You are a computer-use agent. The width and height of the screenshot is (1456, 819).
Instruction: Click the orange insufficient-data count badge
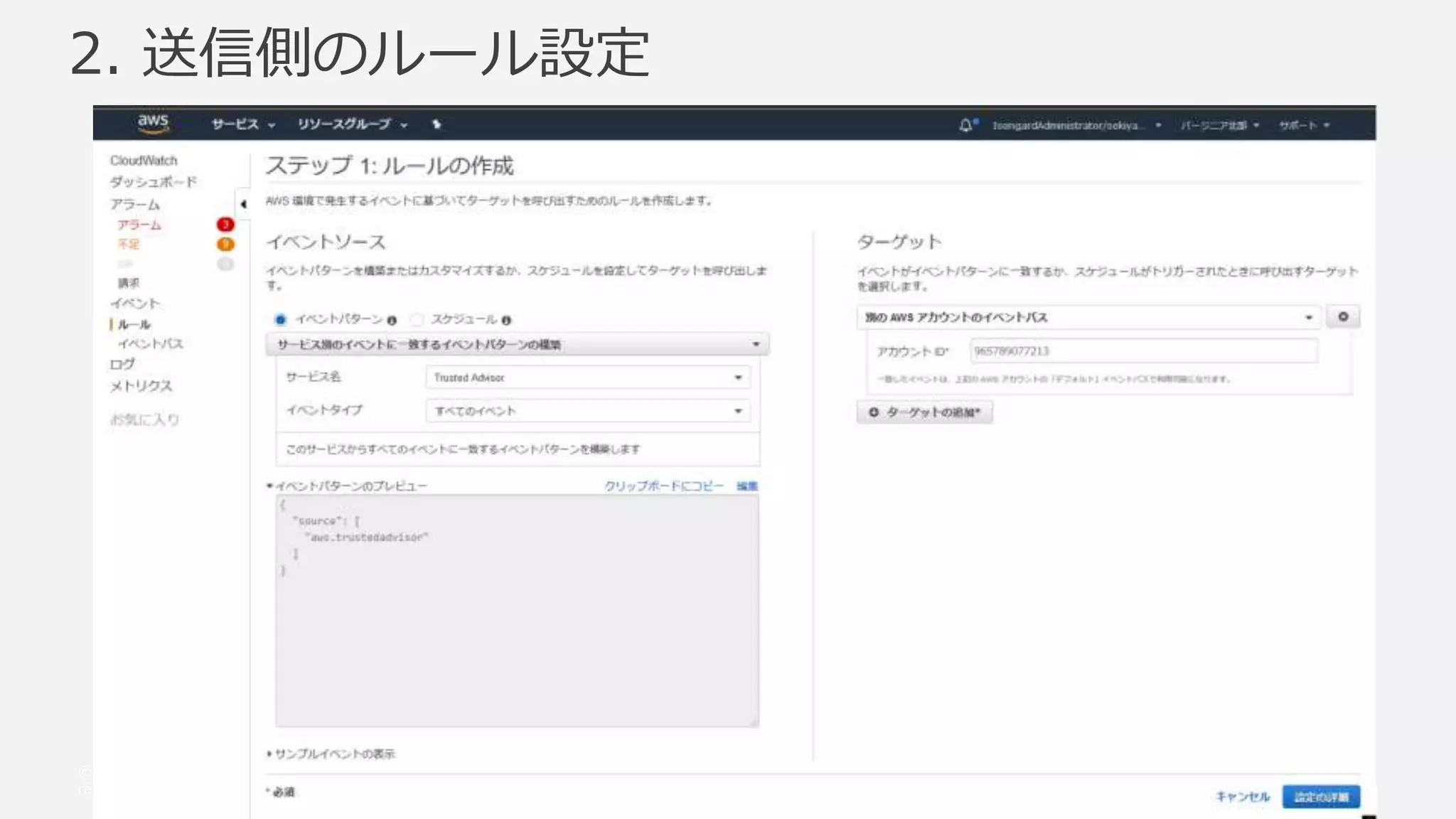[225, 244]
